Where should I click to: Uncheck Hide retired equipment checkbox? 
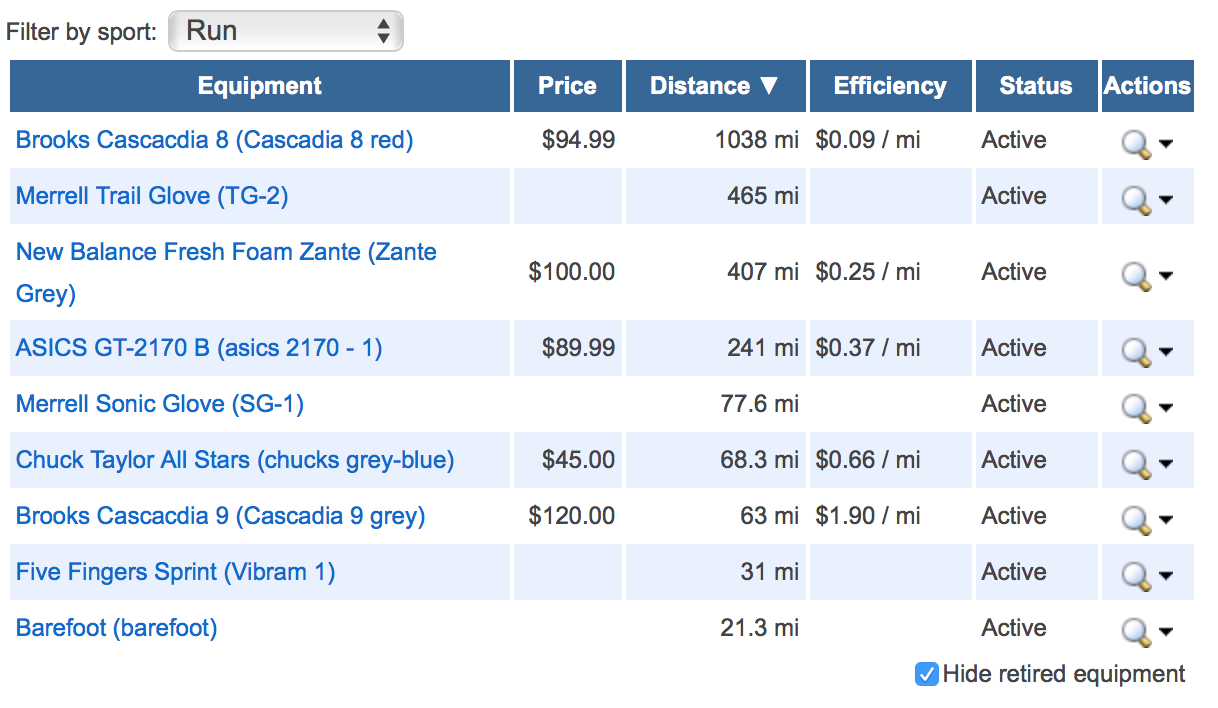[927, 674]
